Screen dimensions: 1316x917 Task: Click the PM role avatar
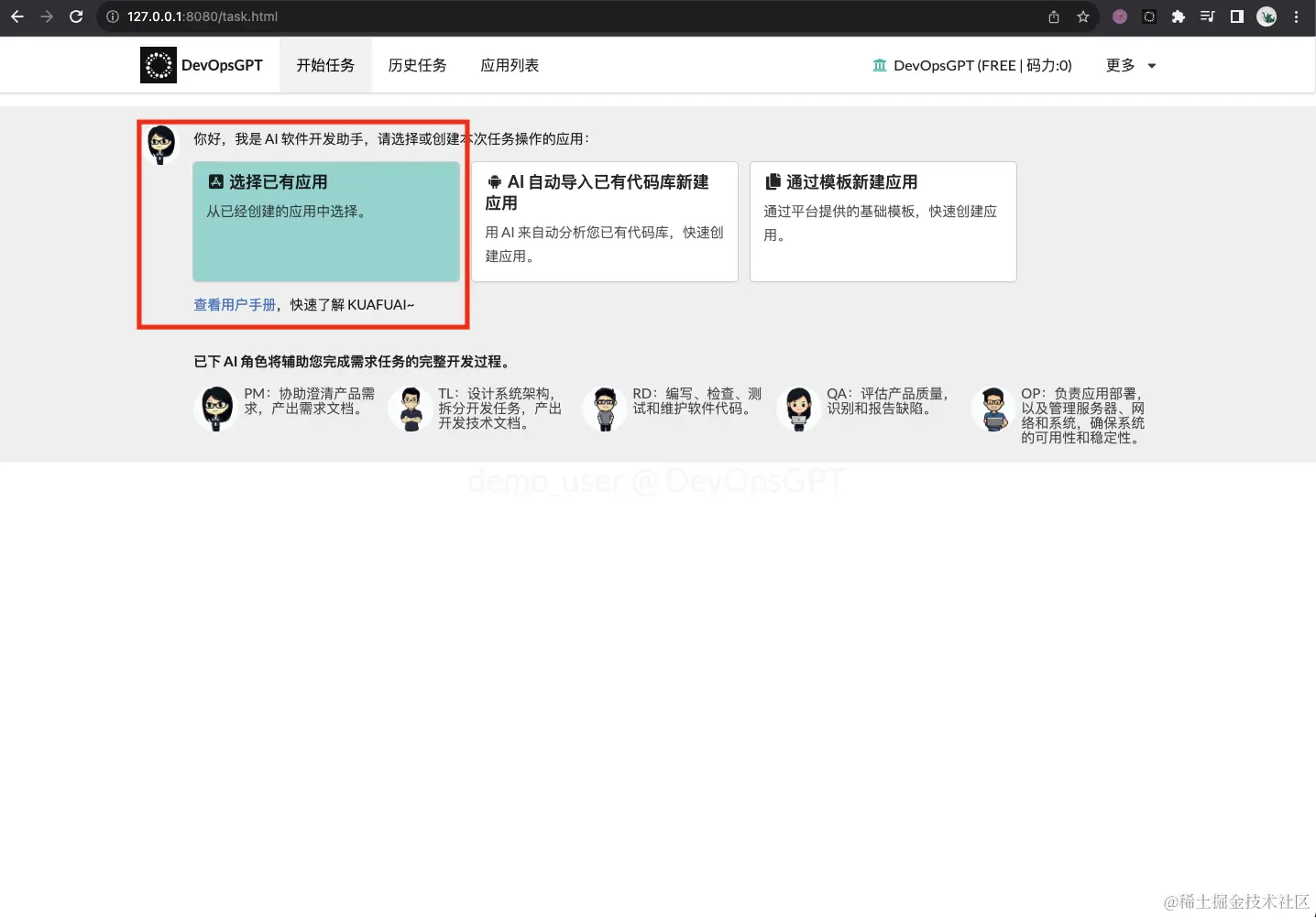tap(217, 409)
